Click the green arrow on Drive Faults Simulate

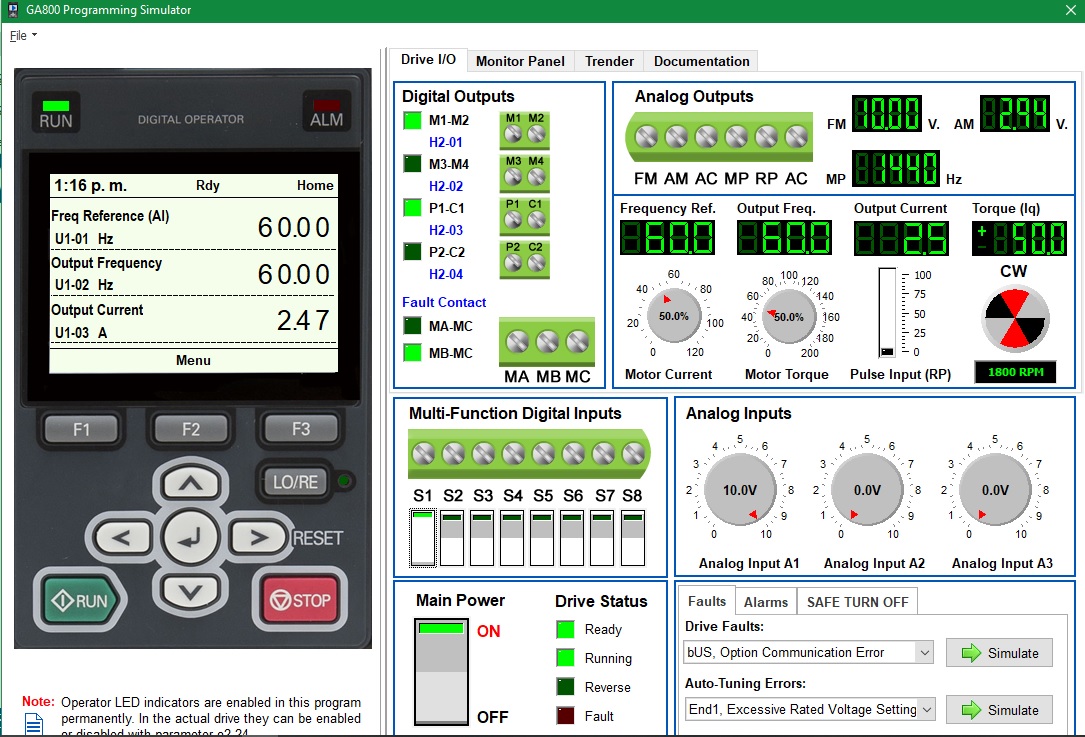tap(972, 653)
